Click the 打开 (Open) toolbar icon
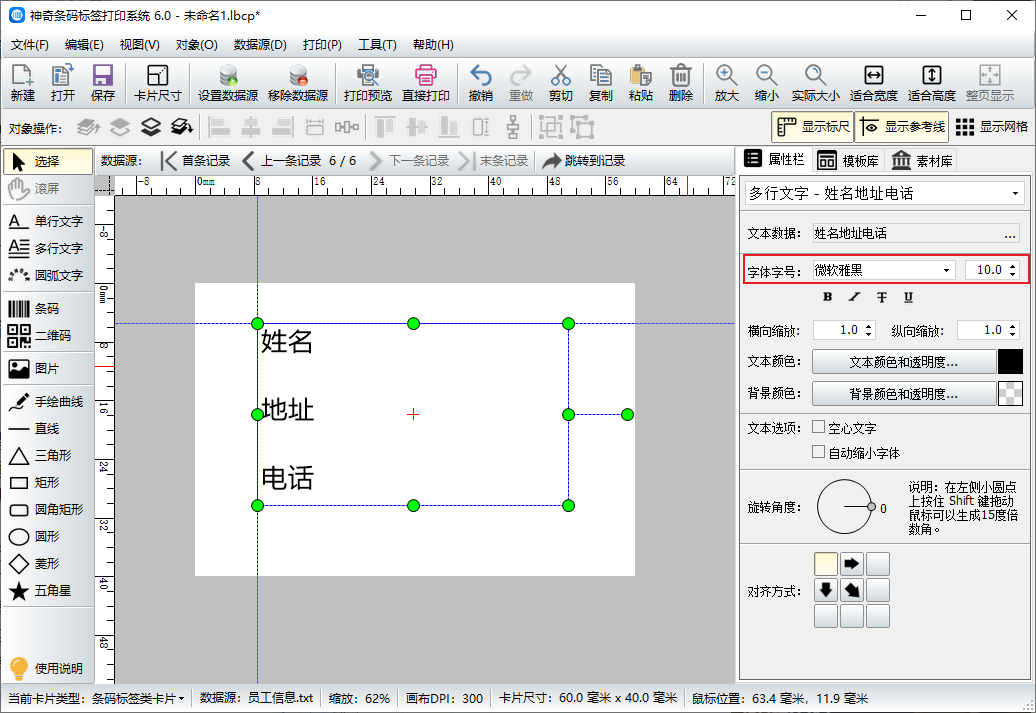 point(63,83)
